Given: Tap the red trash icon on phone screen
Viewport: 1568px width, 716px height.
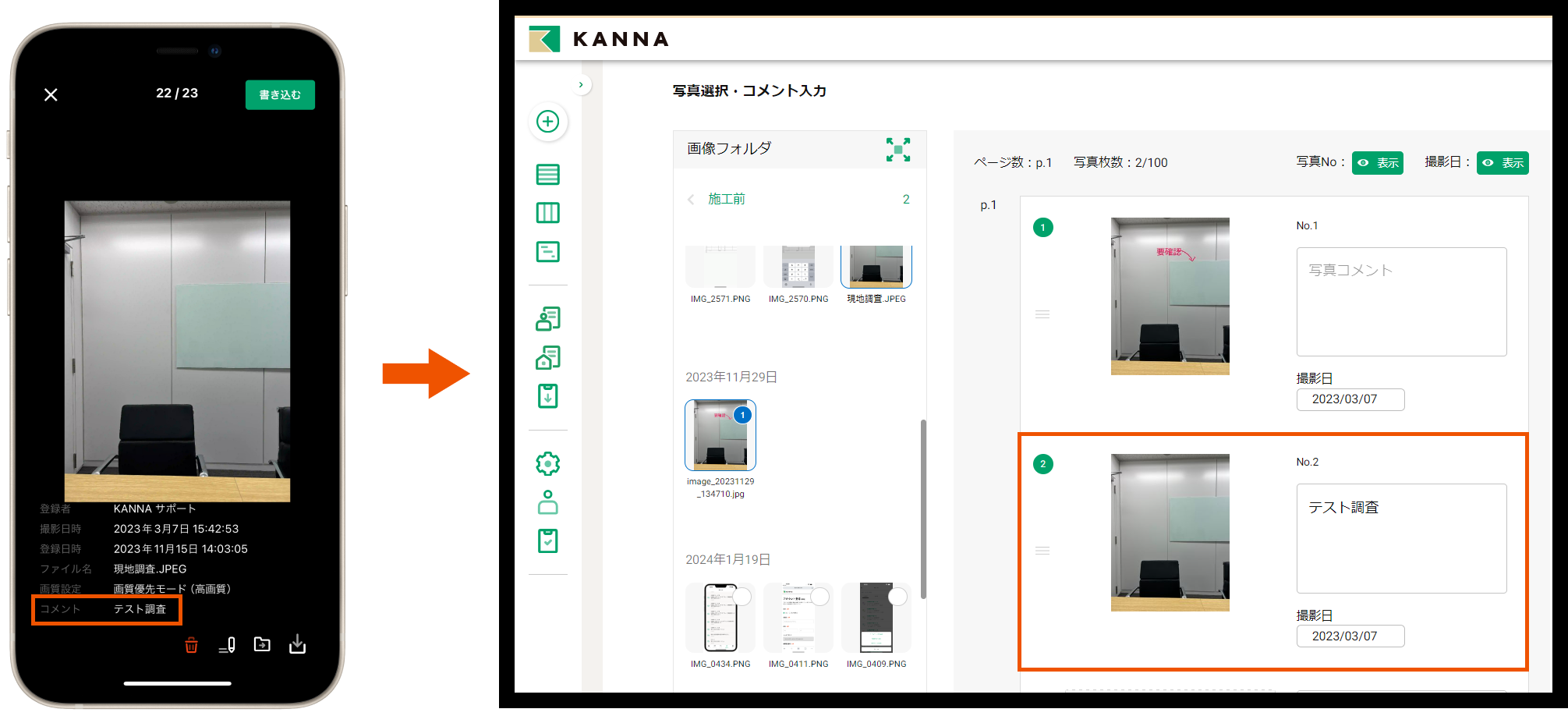Looking at the screenshot, I should click(192, 645).
